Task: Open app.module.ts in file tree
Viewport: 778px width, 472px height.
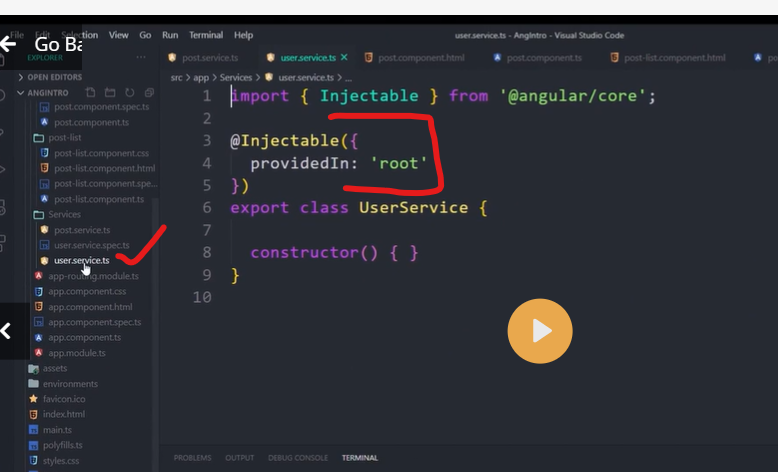Action: [76, 353]
